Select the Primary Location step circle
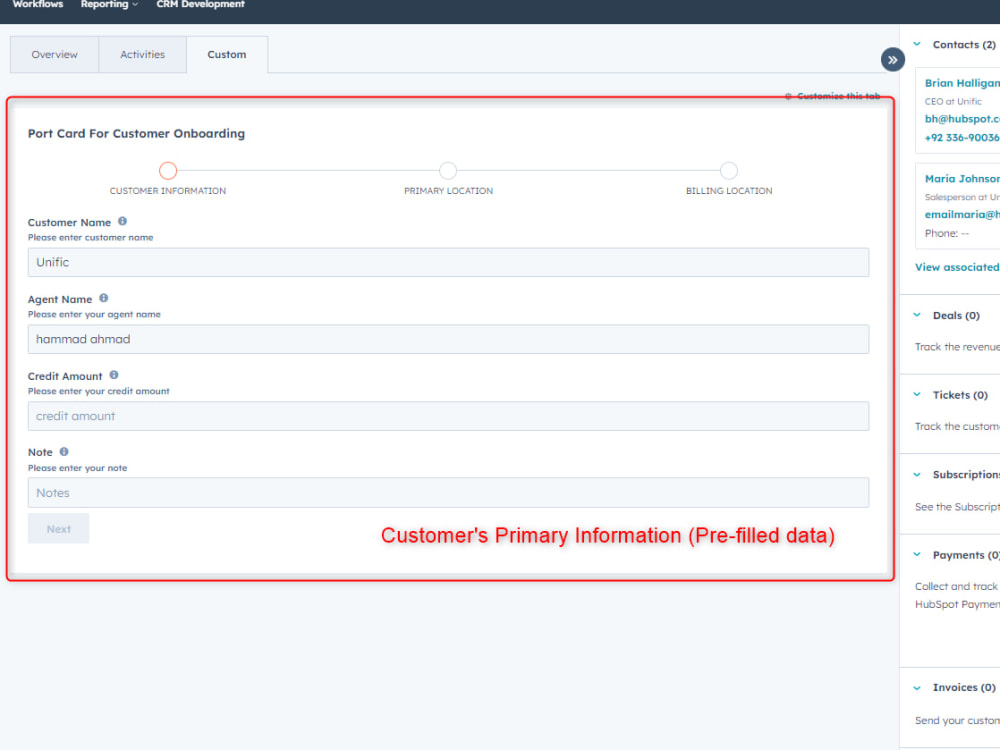 click(x=448, y=170)
